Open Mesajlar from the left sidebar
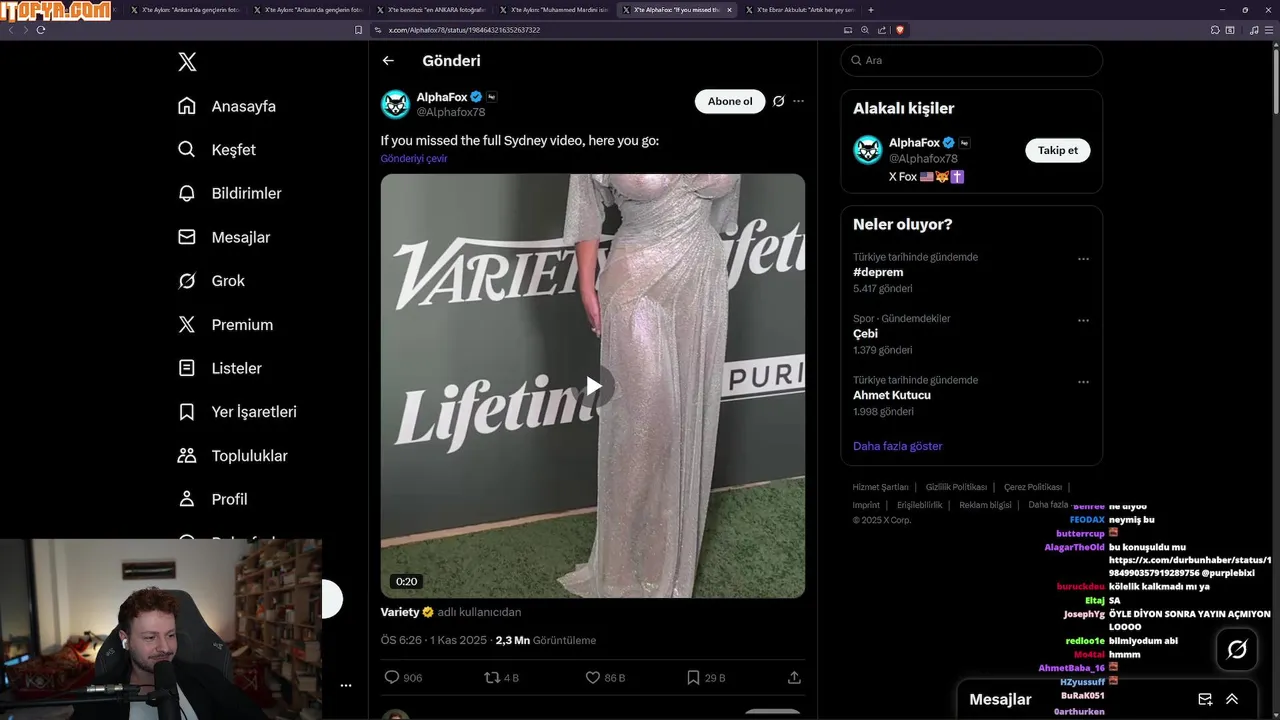The width and height of the screenshot is (1280, 720). [x=224, y=237]
